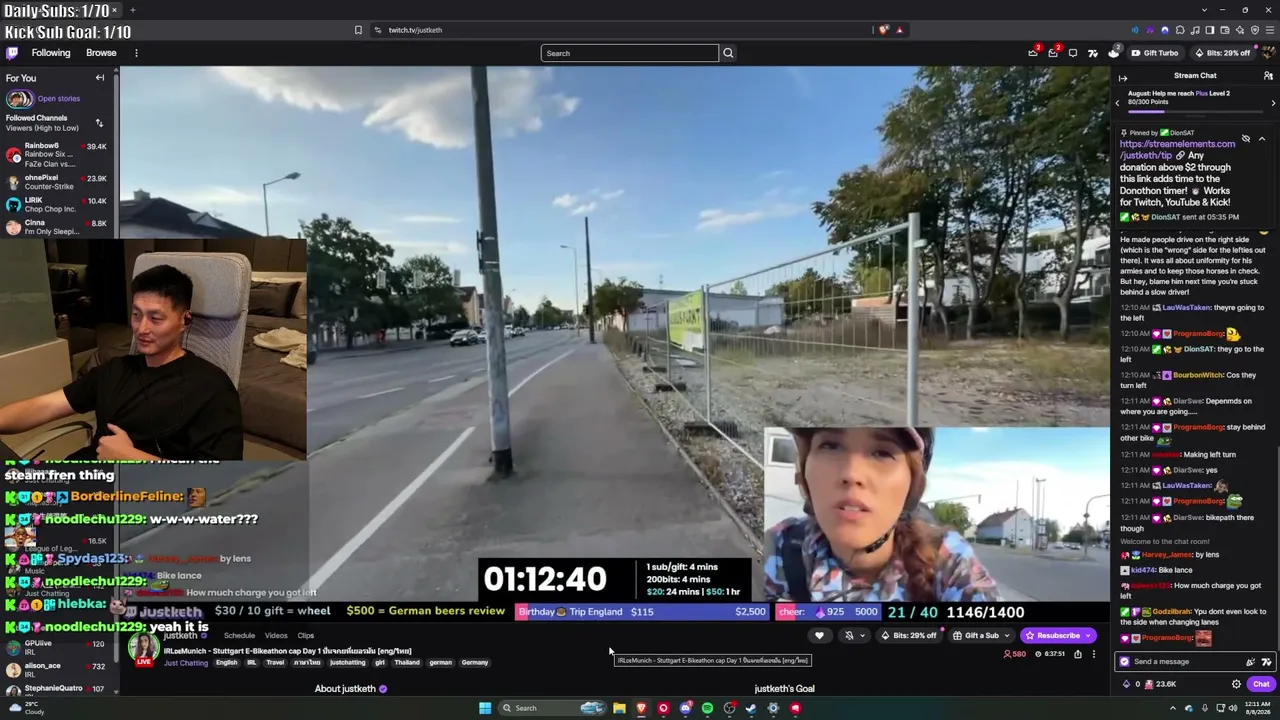Open the notifications inbox icon
This screenshot has width=1280, height=720.
point(1053,53)
